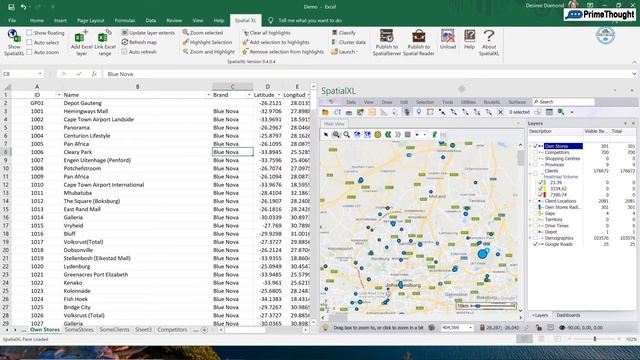Open the Launch dropdown in ribbon
Image resolution: width=640 pixels, height=360 pixels.
click(x=345, y=52)
